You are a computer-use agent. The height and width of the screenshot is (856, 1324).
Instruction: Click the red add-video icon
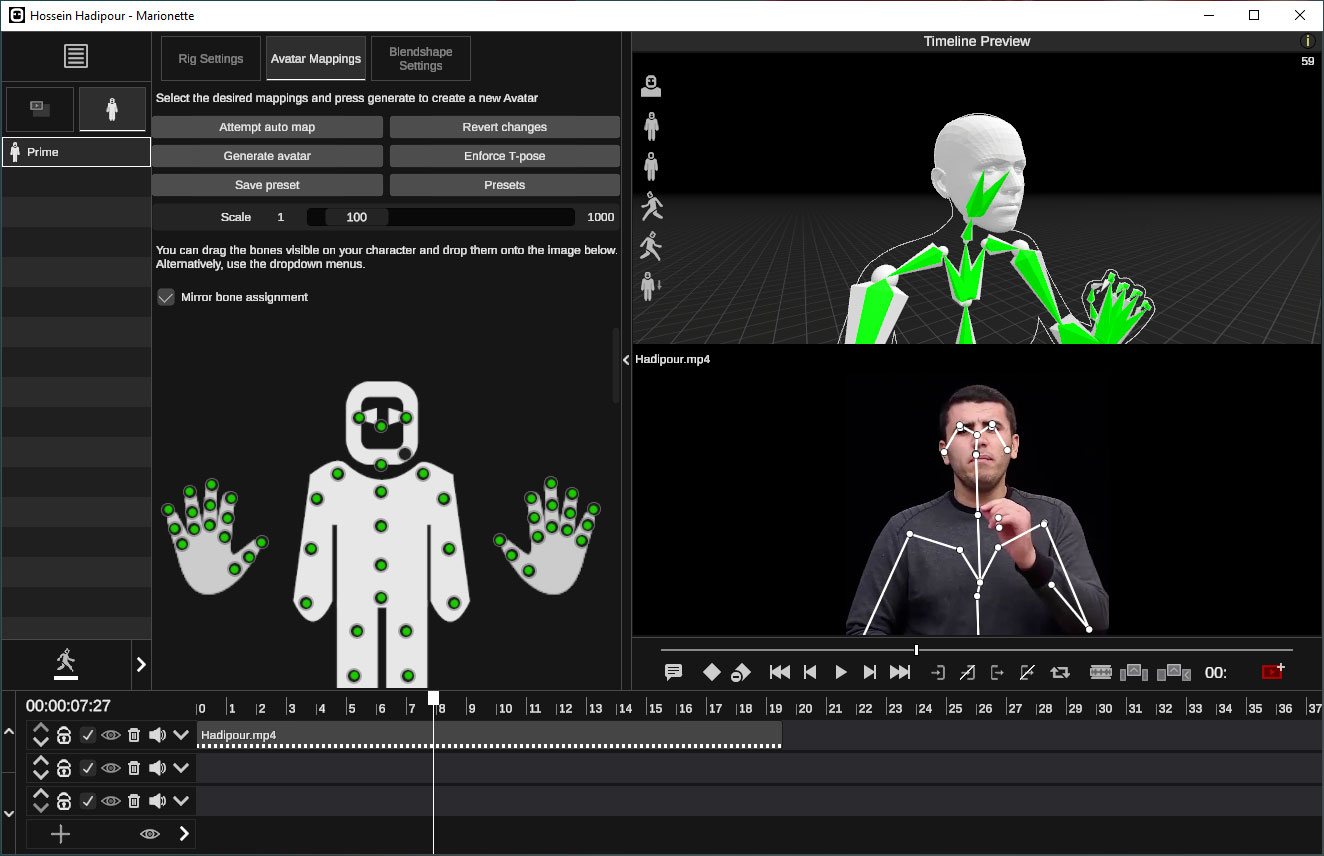pyautogui.click(x=1272, y=672)
